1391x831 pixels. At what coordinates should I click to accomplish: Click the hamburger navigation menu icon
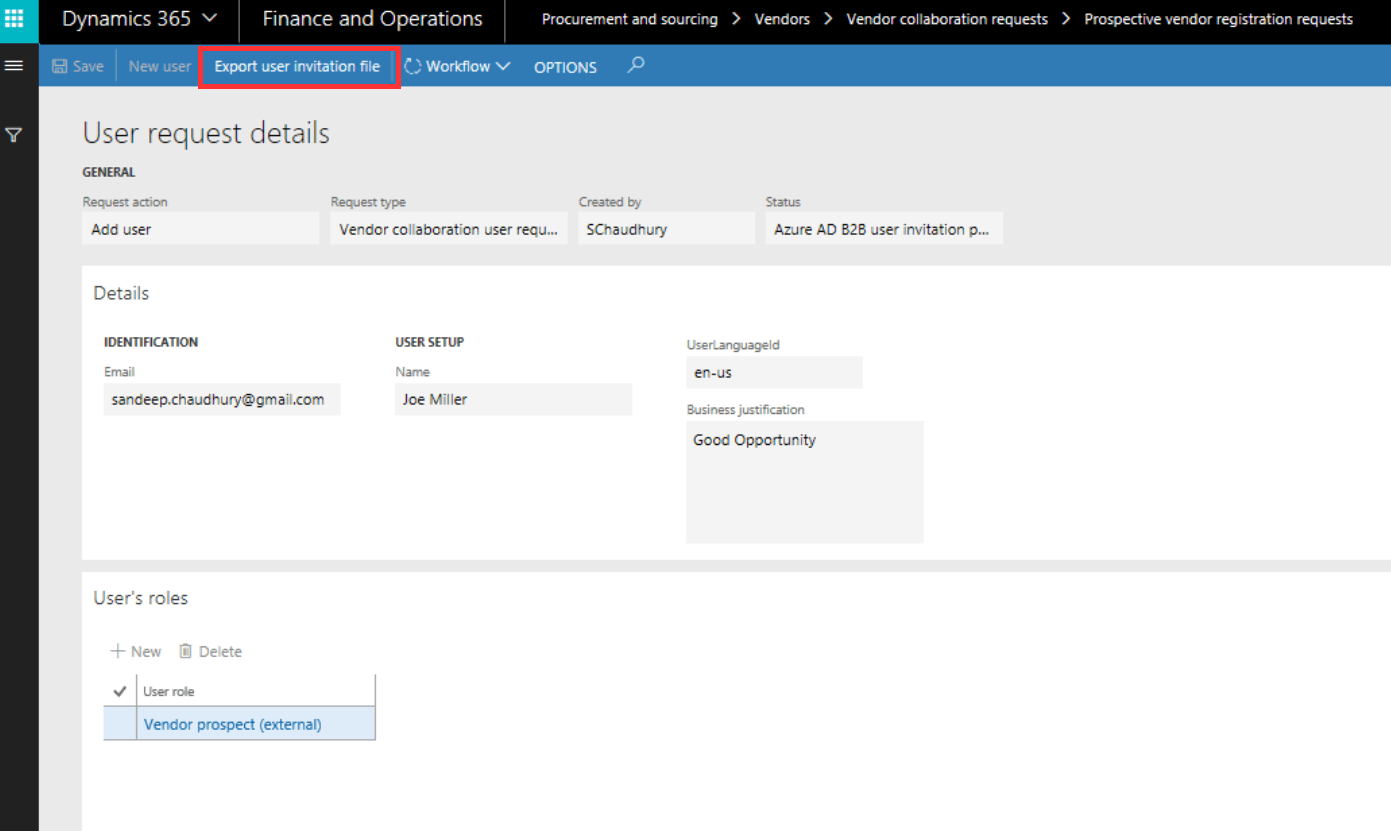point(15,65)
